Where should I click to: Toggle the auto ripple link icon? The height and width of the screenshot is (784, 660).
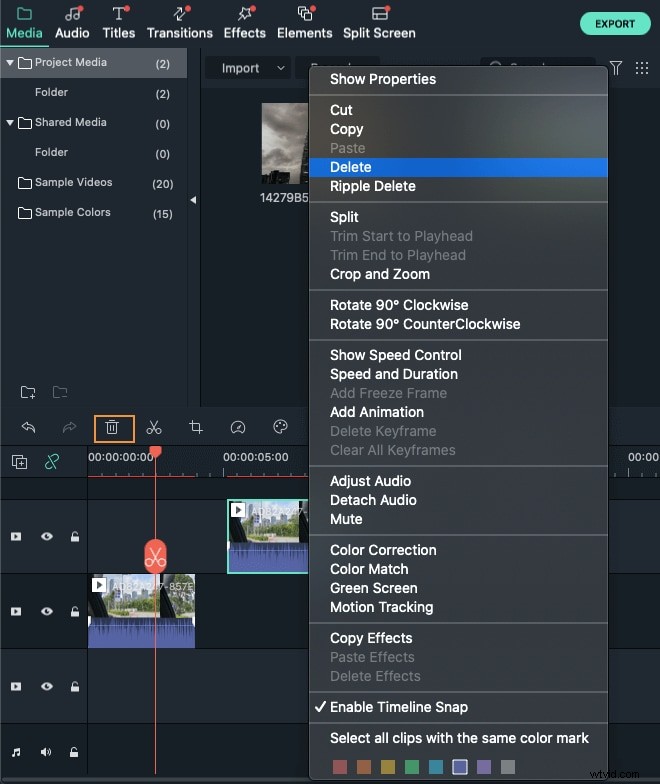(x=52, y=462)
